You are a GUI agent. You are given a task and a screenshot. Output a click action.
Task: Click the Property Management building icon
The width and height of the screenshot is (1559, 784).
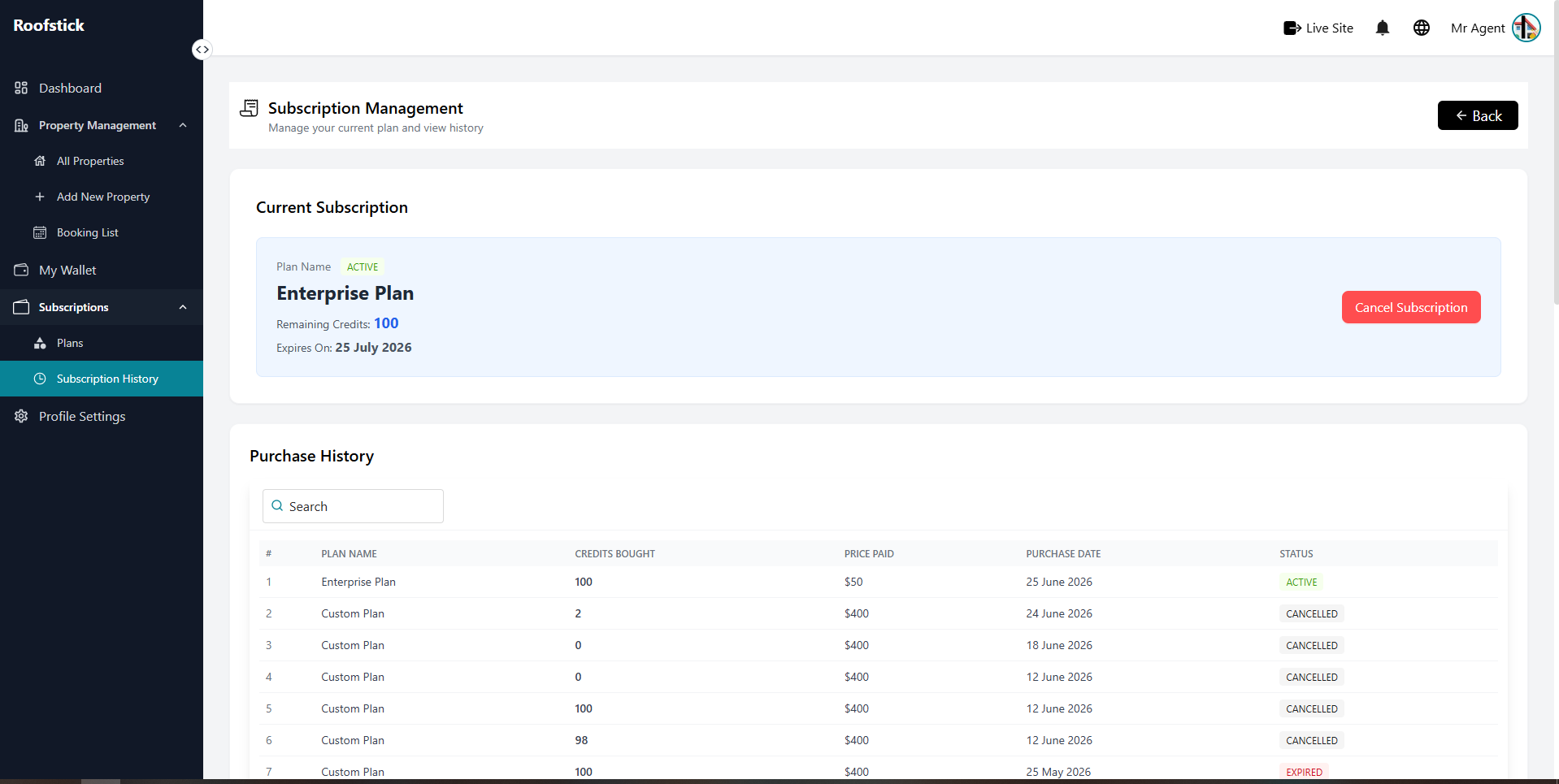click(21, 125)
